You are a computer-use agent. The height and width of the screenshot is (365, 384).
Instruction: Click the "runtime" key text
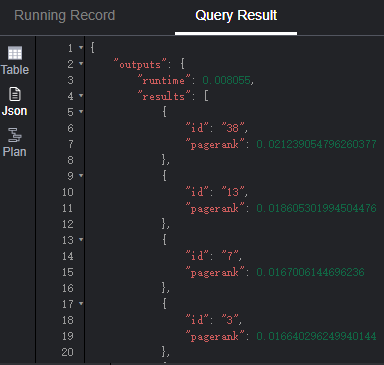(x=163, y=80)
